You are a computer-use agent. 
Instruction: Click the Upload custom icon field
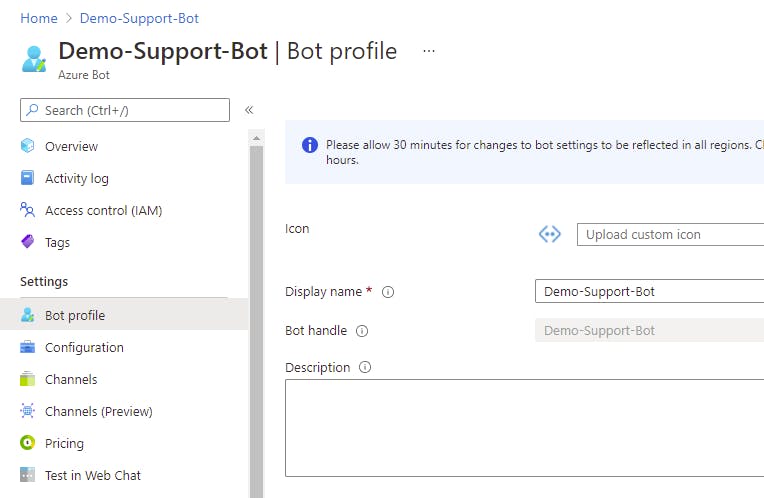coord(670,235)
